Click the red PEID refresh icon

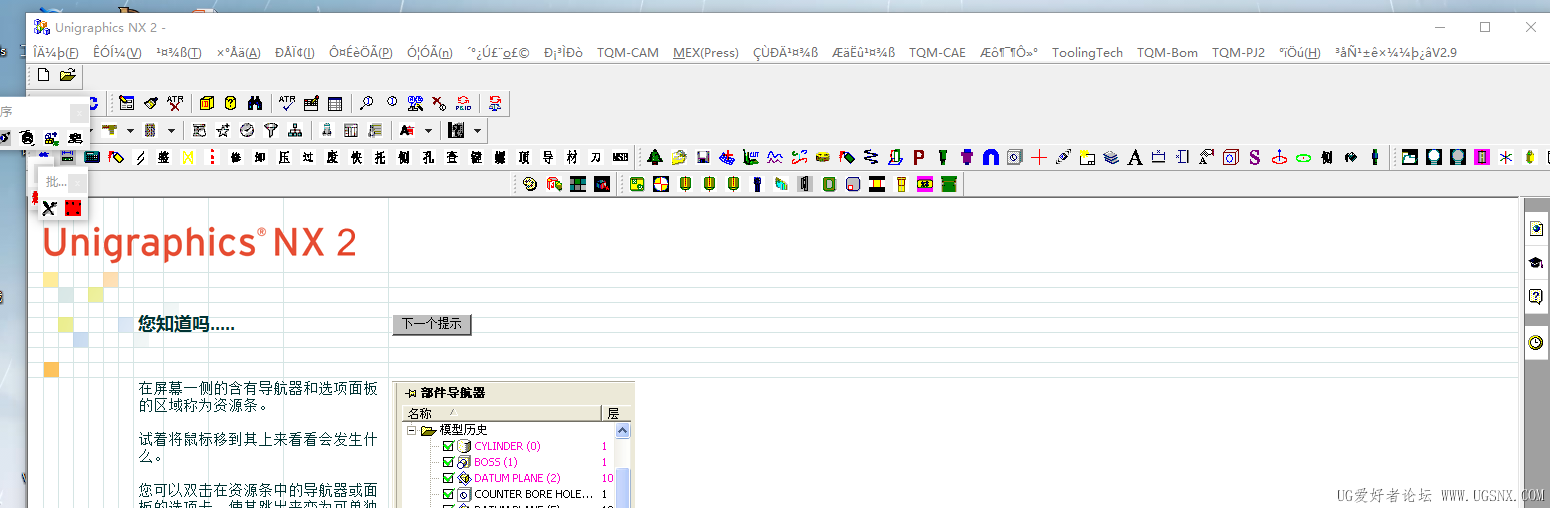[464, 103]
